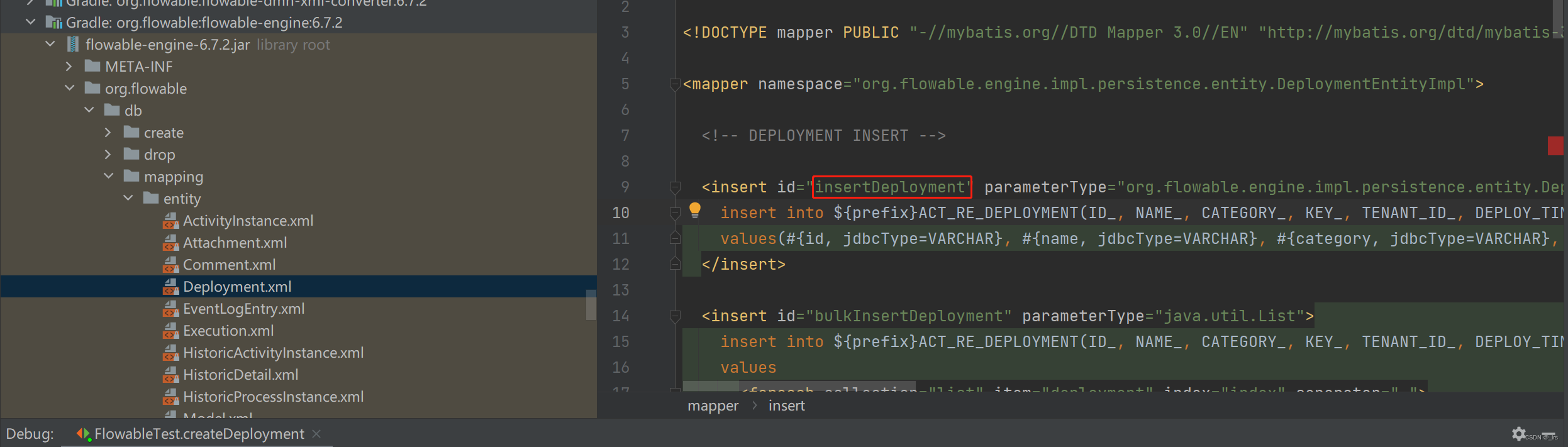Click the HistoricActivityInstance.xml file icon
This screenshot has width=1568, height=447.
pos(171,353)
